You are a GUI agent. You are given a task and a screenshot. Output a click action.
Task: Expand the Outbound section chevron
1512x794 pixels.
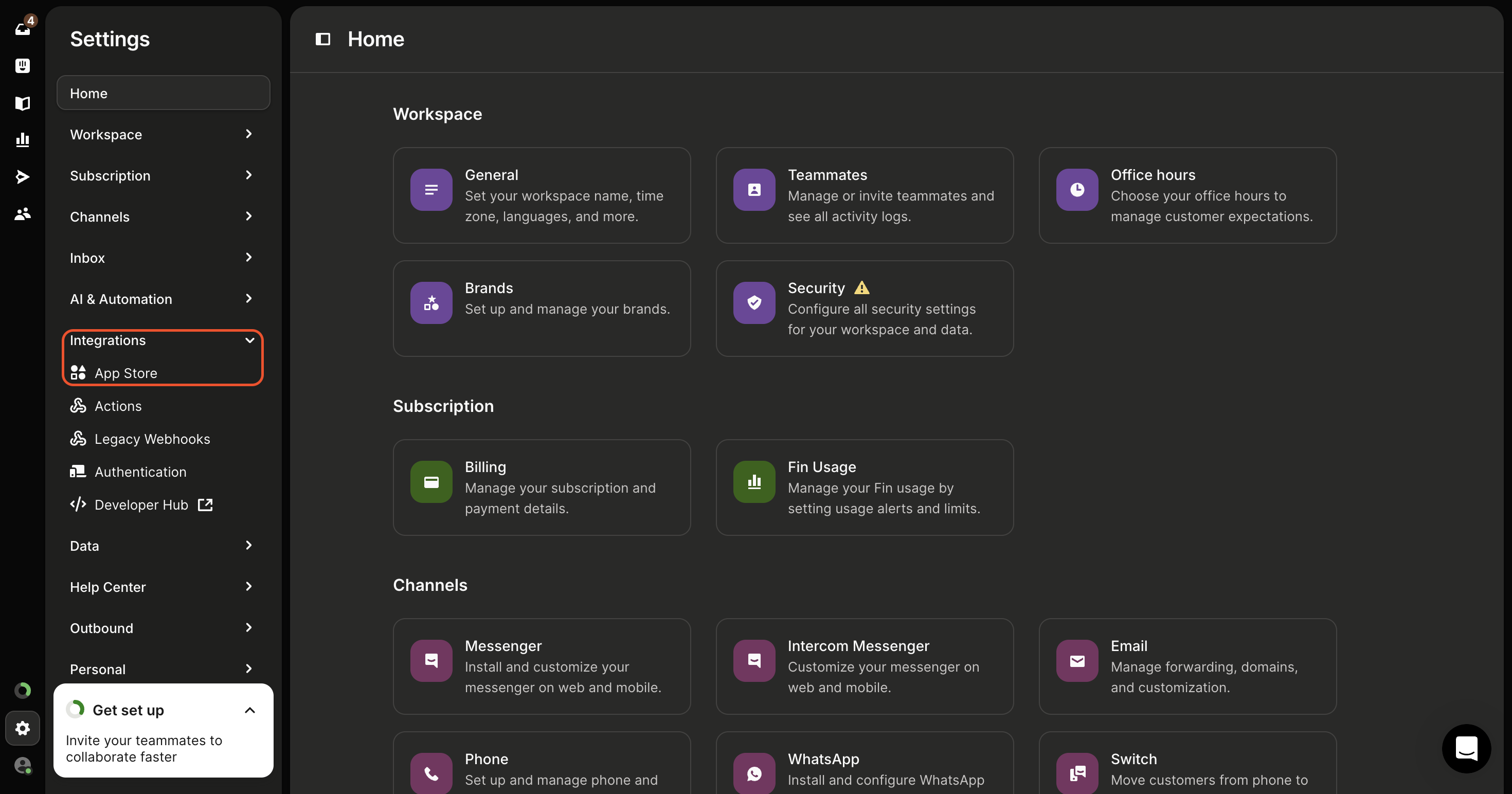(x=249, y=627)
